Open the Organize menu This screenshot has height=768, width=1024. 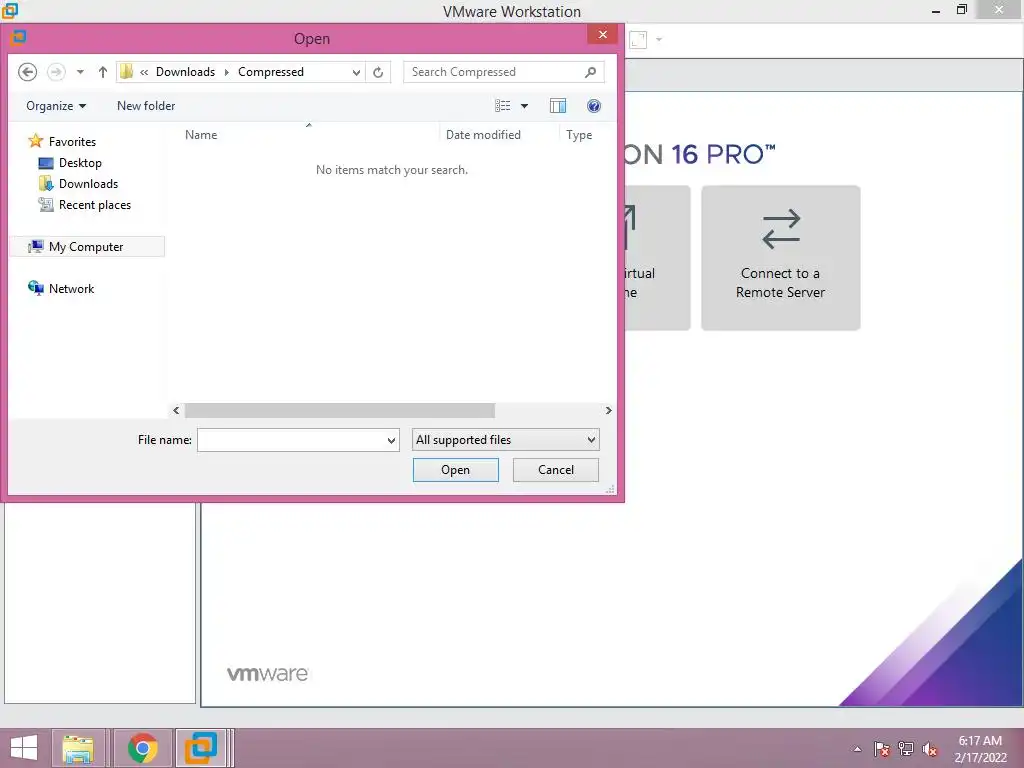click(56, 106)
